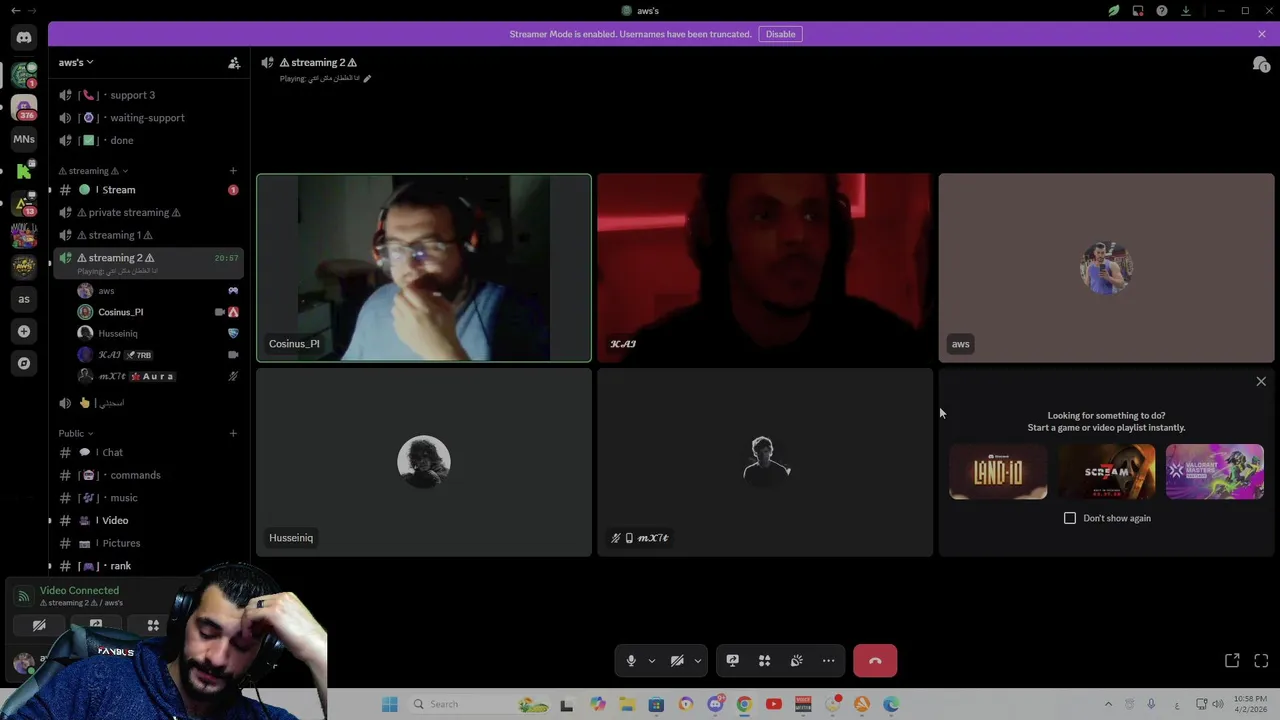Open YouTube from the taskbar
Screen dimensions: 1280x720
click(x=773, y=704)
